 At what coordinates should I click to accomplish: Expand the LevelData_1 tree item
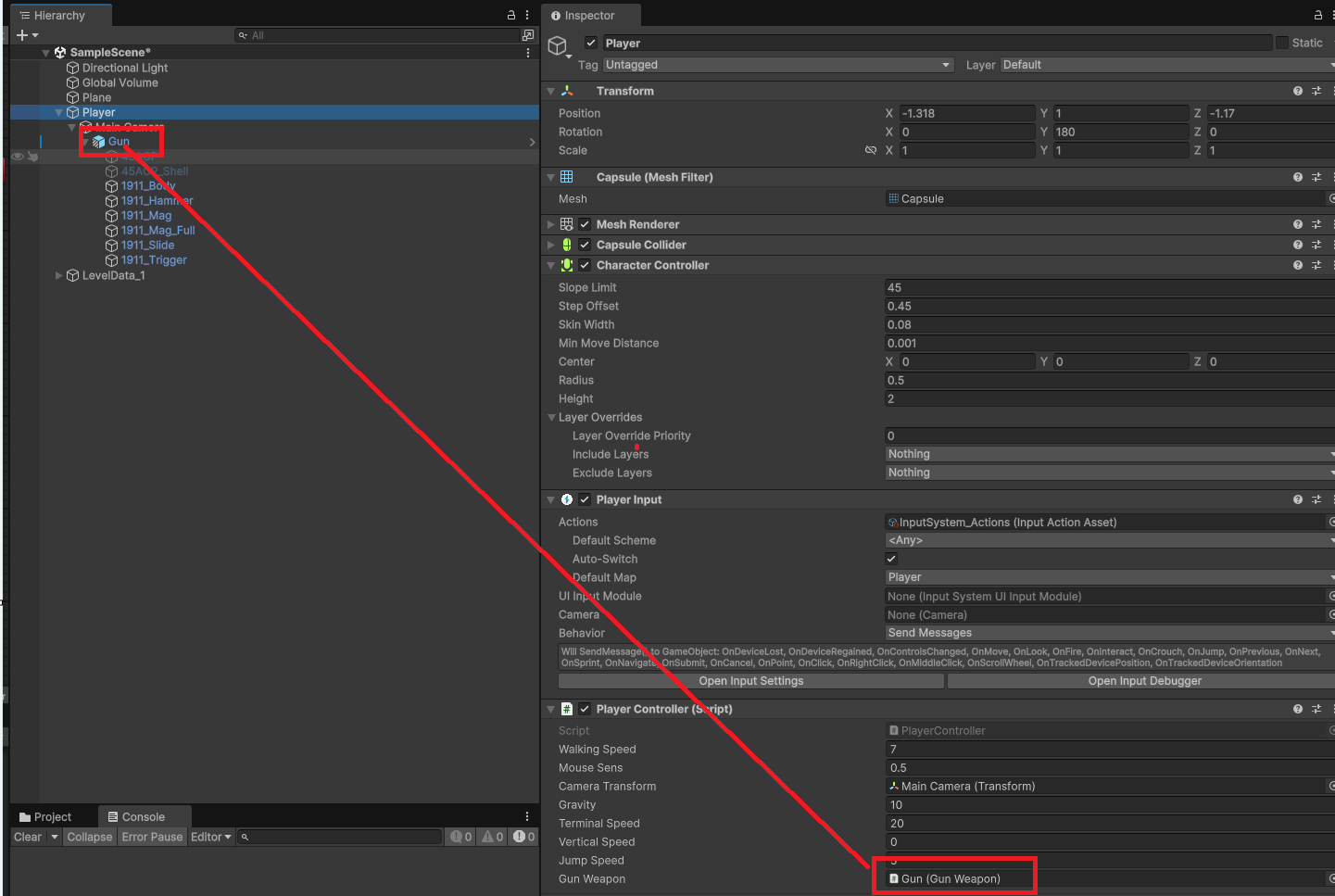coord(59,275)
